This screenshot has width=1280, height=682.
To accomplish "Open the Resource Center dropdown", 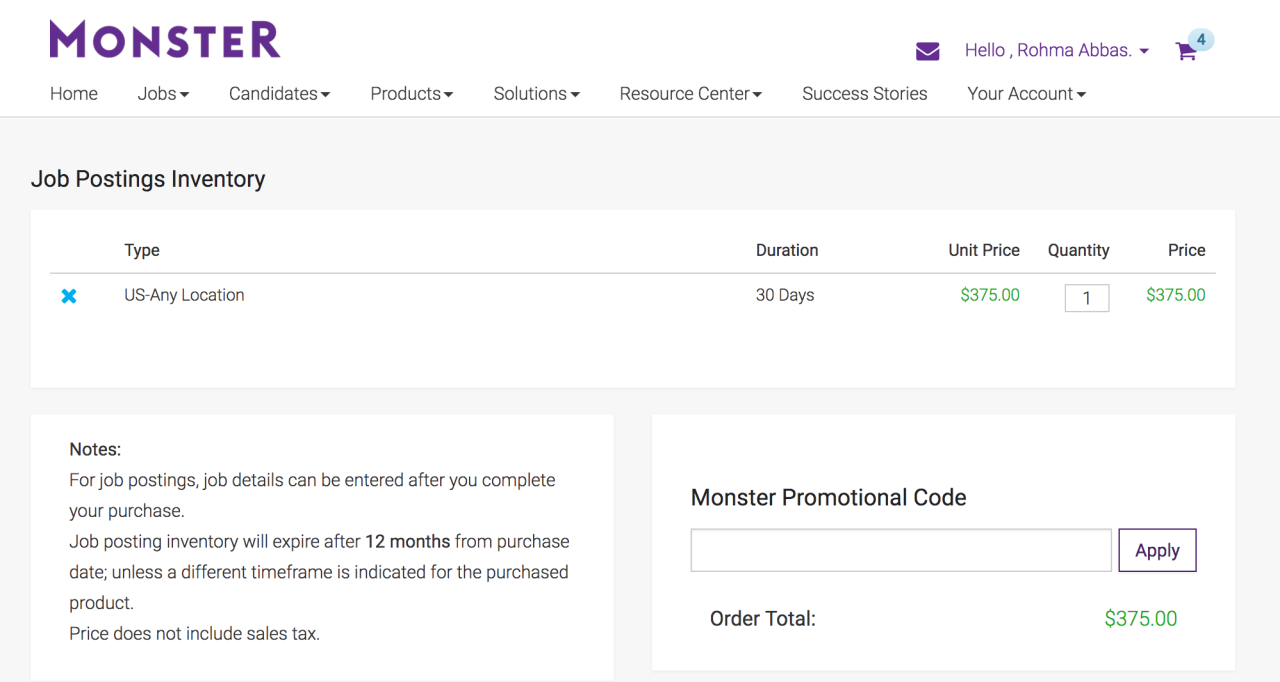I will pos(690,93).
